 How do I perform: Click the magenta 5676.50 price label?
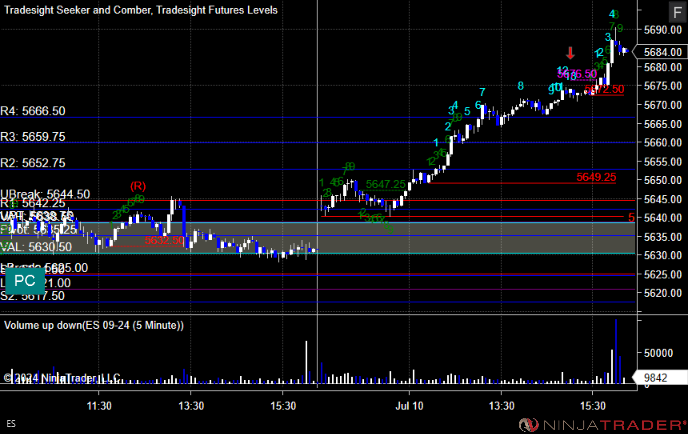point(577,74)
